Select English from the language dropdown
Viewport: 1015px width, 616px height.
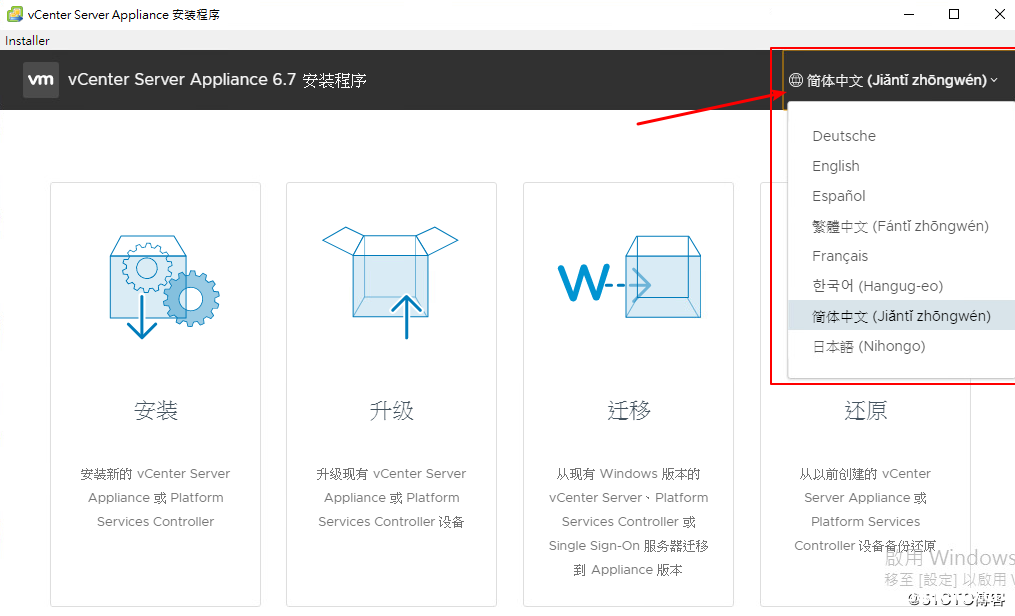(836, 165)
